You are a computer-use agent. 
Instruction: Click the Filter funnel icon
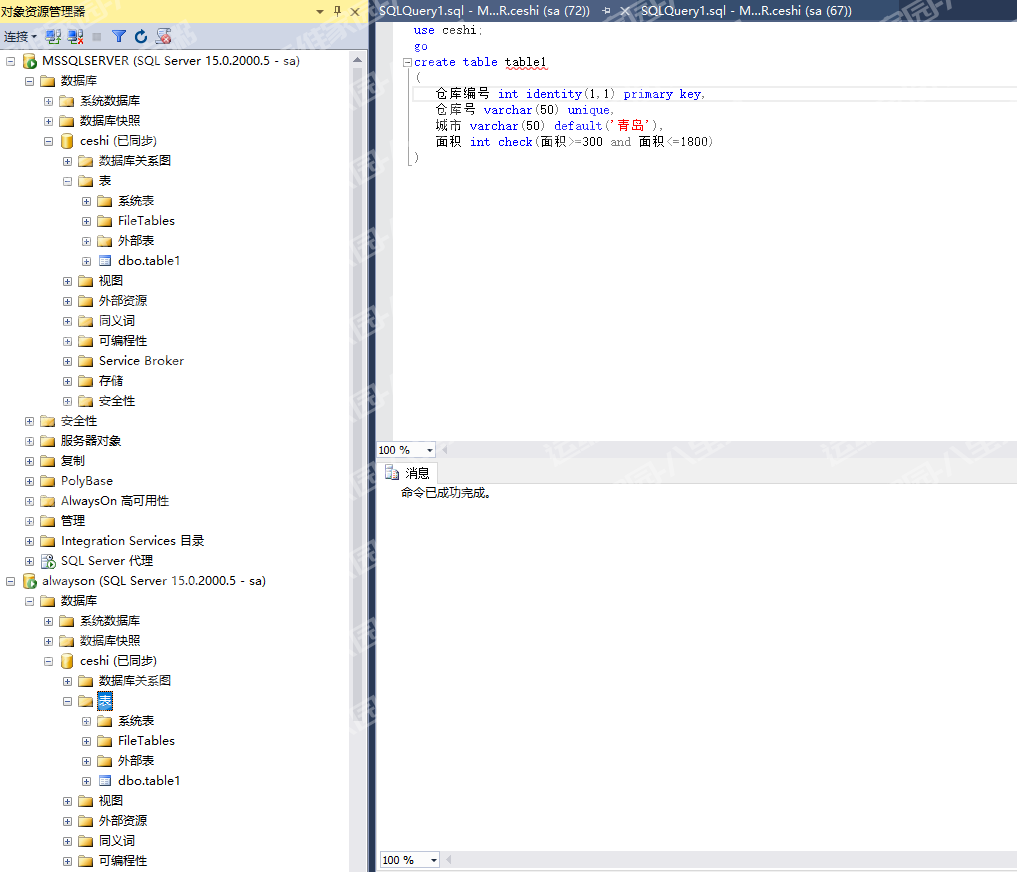pyautogui.click(x=119, y=36)
